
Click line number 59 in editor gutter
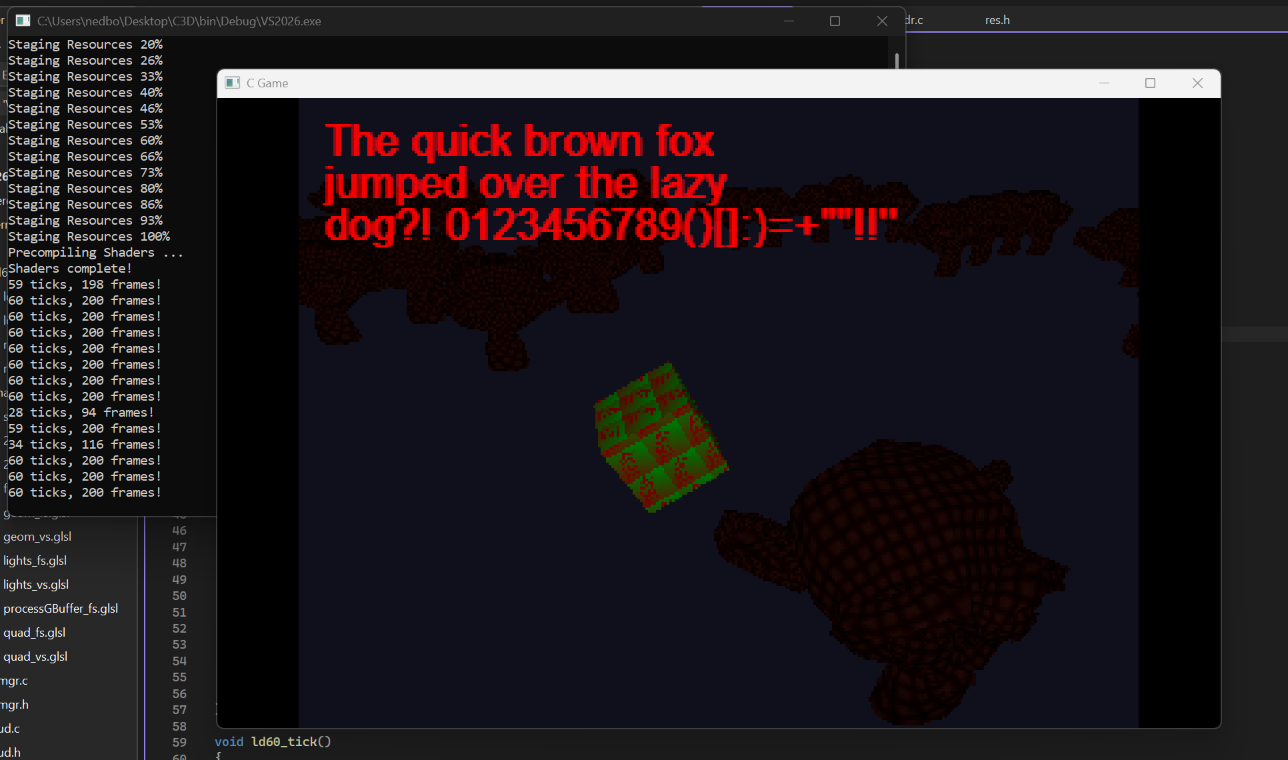(x=180, y=742)
